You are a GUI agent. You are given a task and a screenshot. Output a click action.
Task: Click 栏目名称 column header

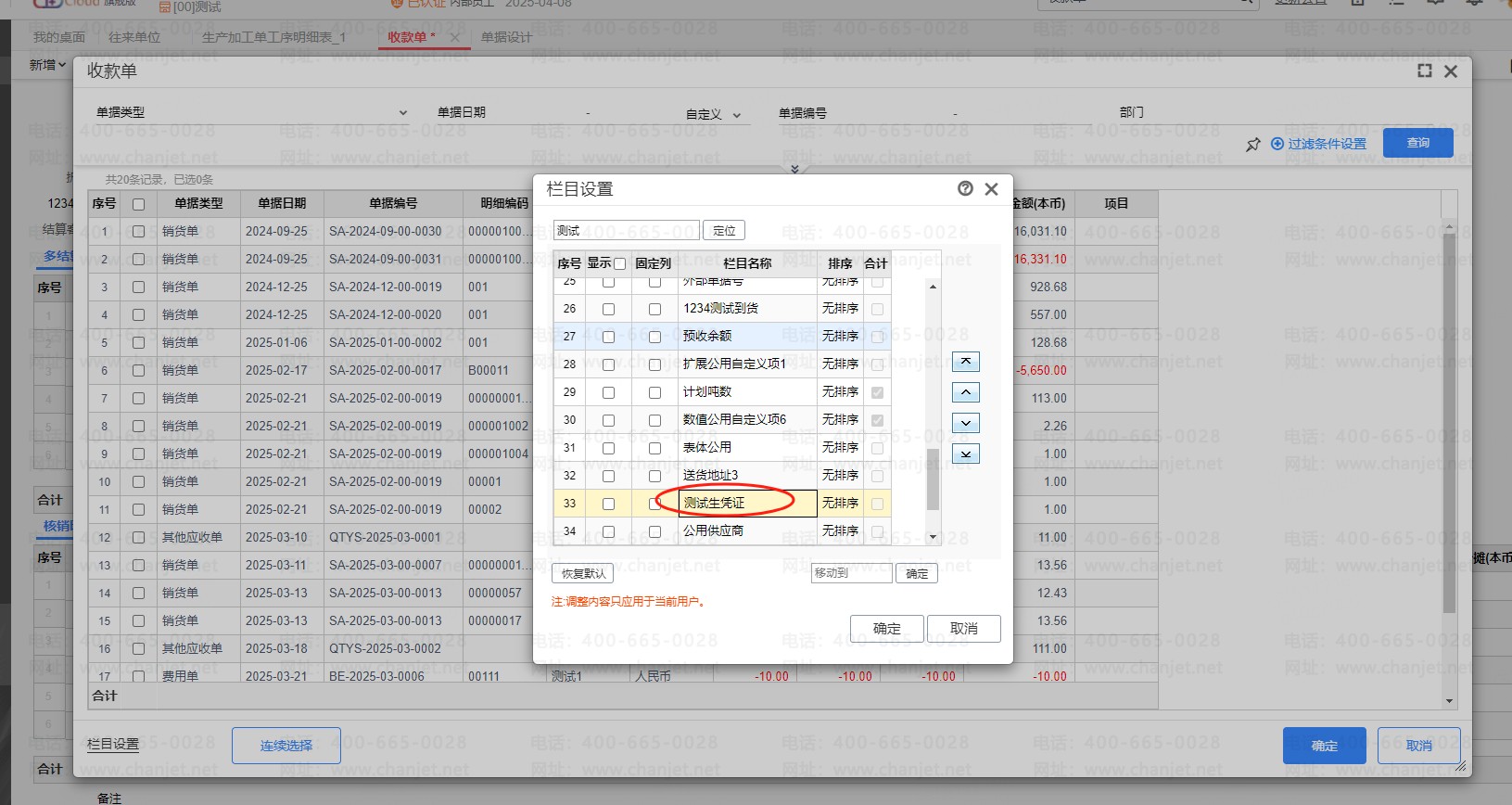747,263
